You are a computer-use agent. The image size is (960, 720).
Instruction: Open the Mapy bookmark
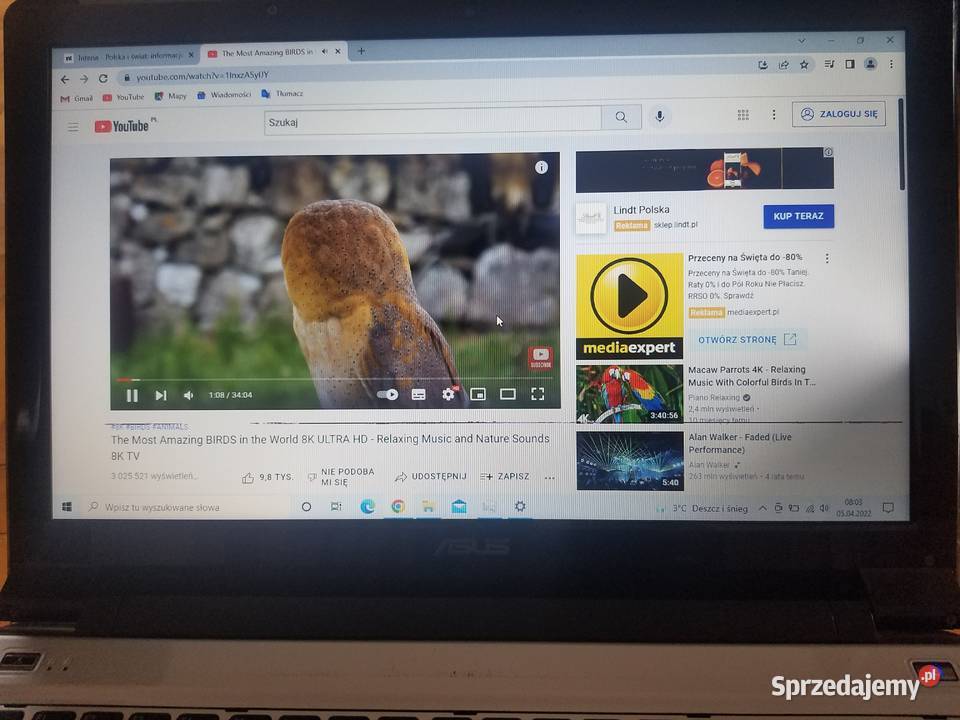[171, 96]
